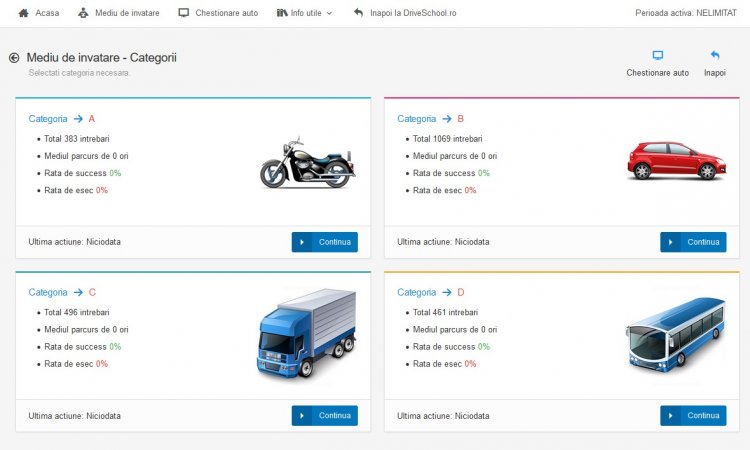Click 'Total 496 intrebari' text
750x450 pixels.
point(77,312)
